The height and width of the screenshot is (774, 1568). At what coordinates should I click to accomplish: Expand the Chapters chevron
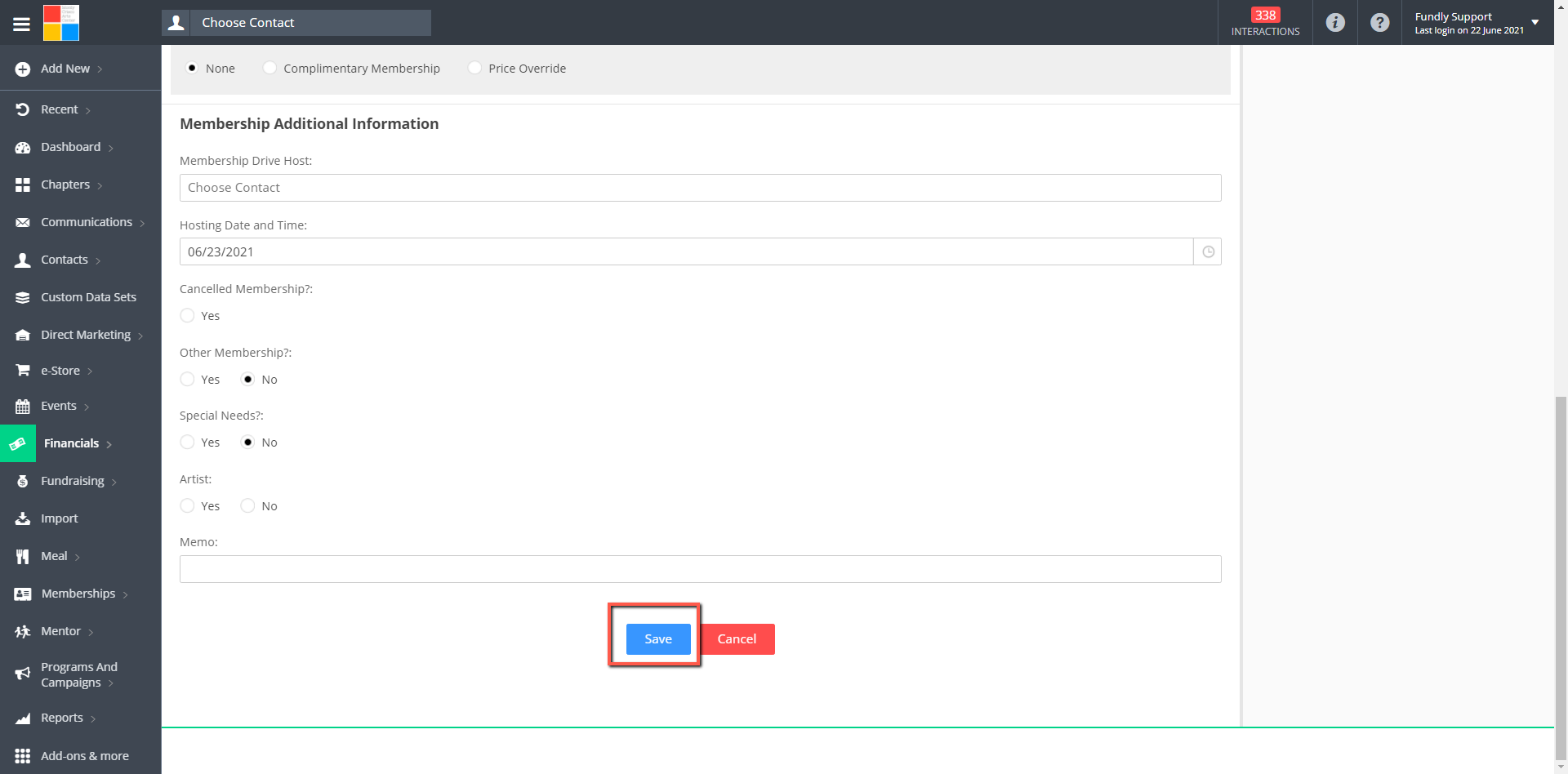100,185
